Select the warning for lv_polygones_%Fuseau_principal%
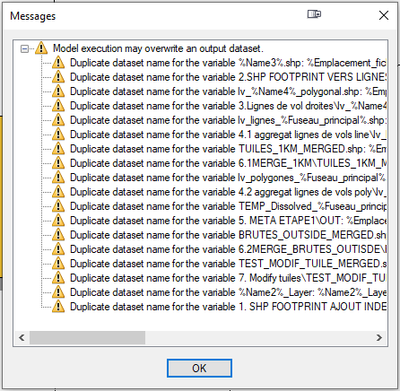Screen dimensions: 400x391 pyautogui.click(x=228, y=177)
